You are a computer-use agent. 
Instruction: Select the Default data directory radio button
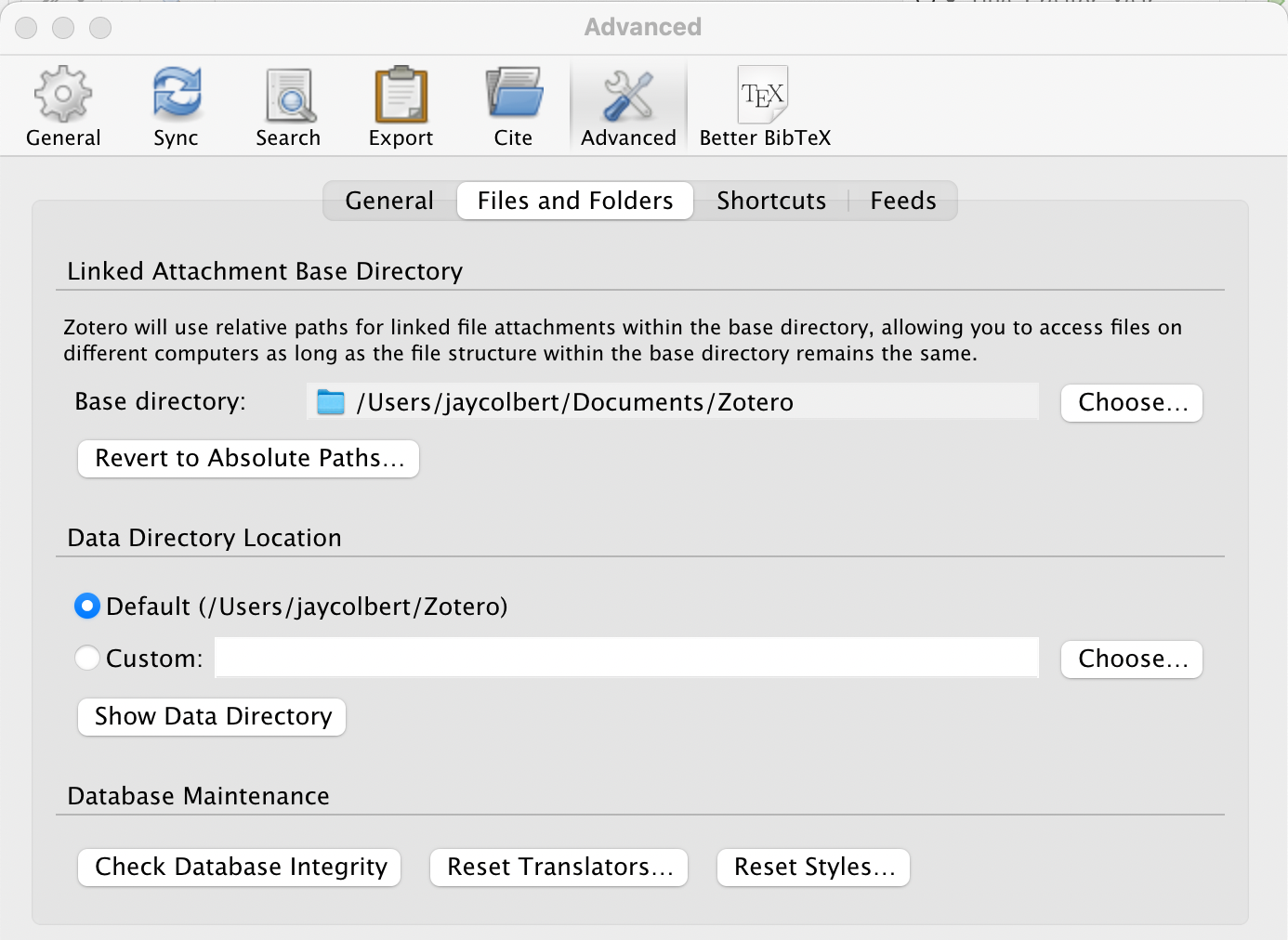click(86, 606)
